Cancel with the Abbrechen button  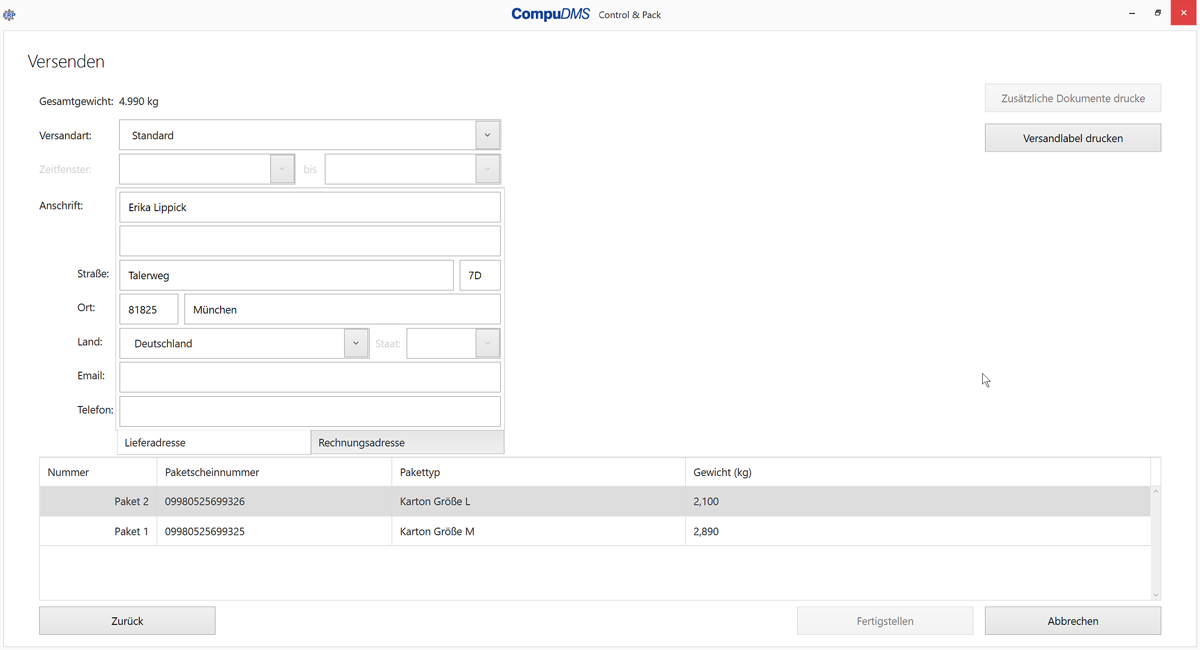[1073, 621]
